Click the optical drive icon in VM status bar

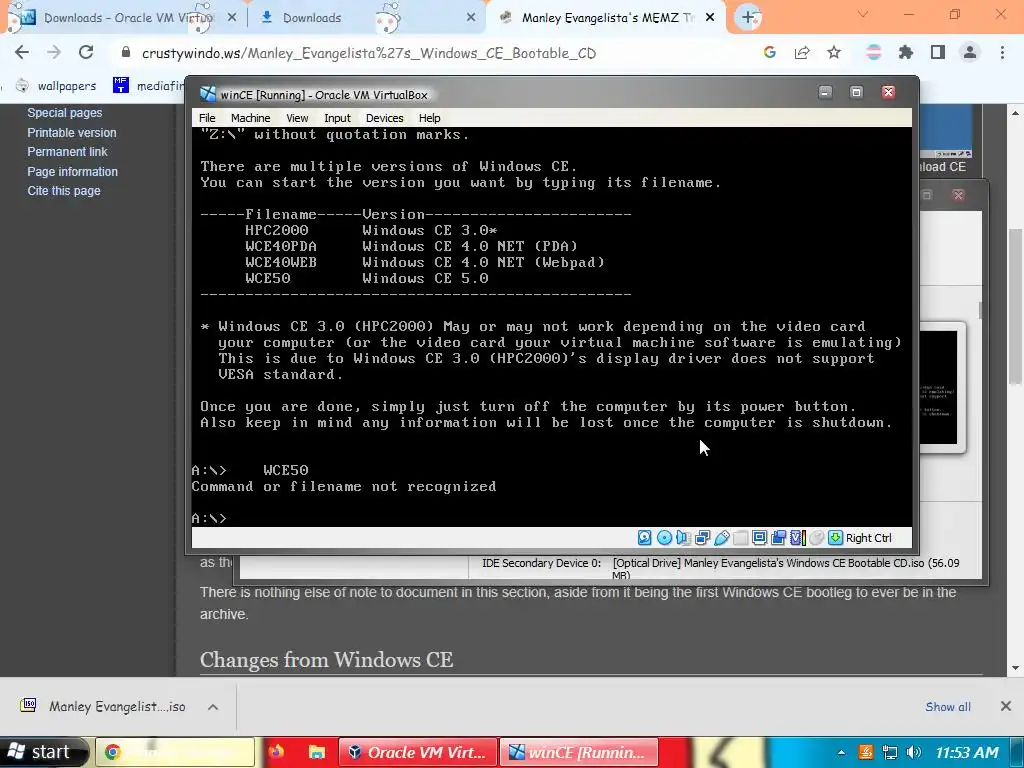pyautogui.click(x=664, y=537)
